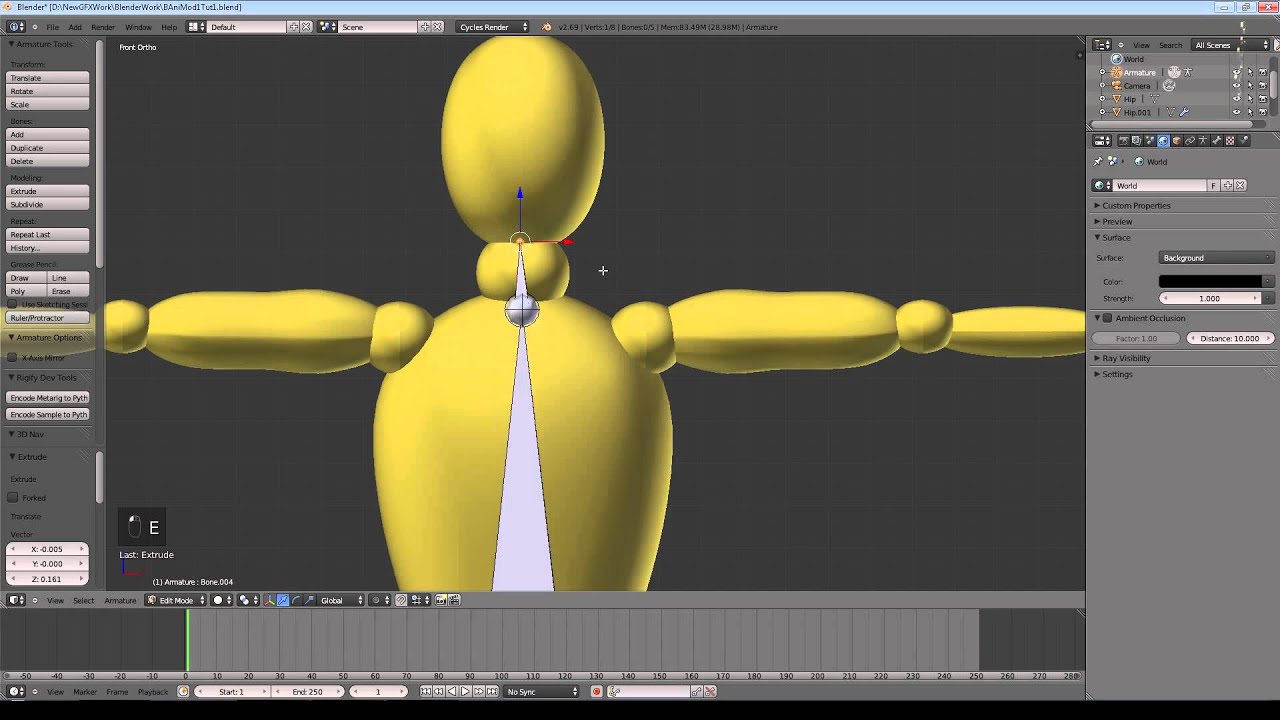Click the Subdivide button
This screenshot has height=720, width=1280.
48,204
